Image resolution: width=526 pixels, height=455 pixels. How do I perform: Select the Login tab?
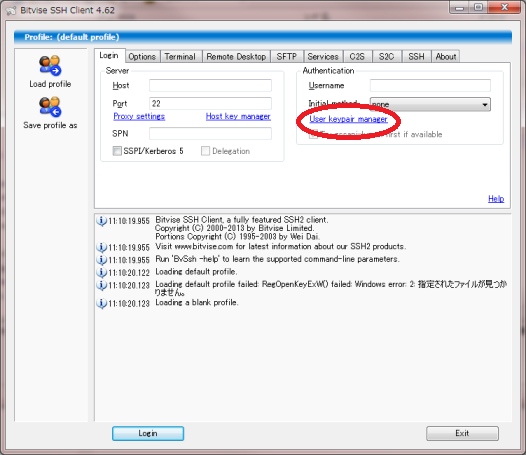pos(109,55)
